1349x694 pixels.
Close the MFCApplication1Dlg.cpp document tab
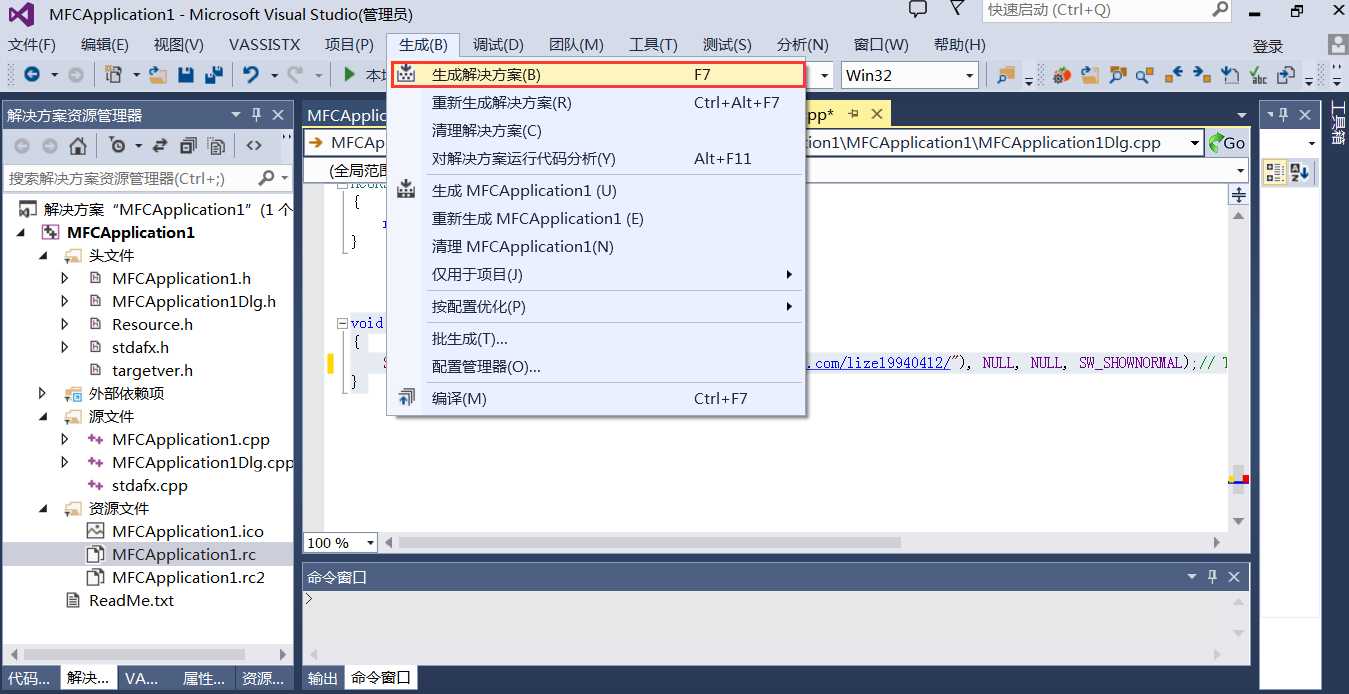(x=877, y=115)
